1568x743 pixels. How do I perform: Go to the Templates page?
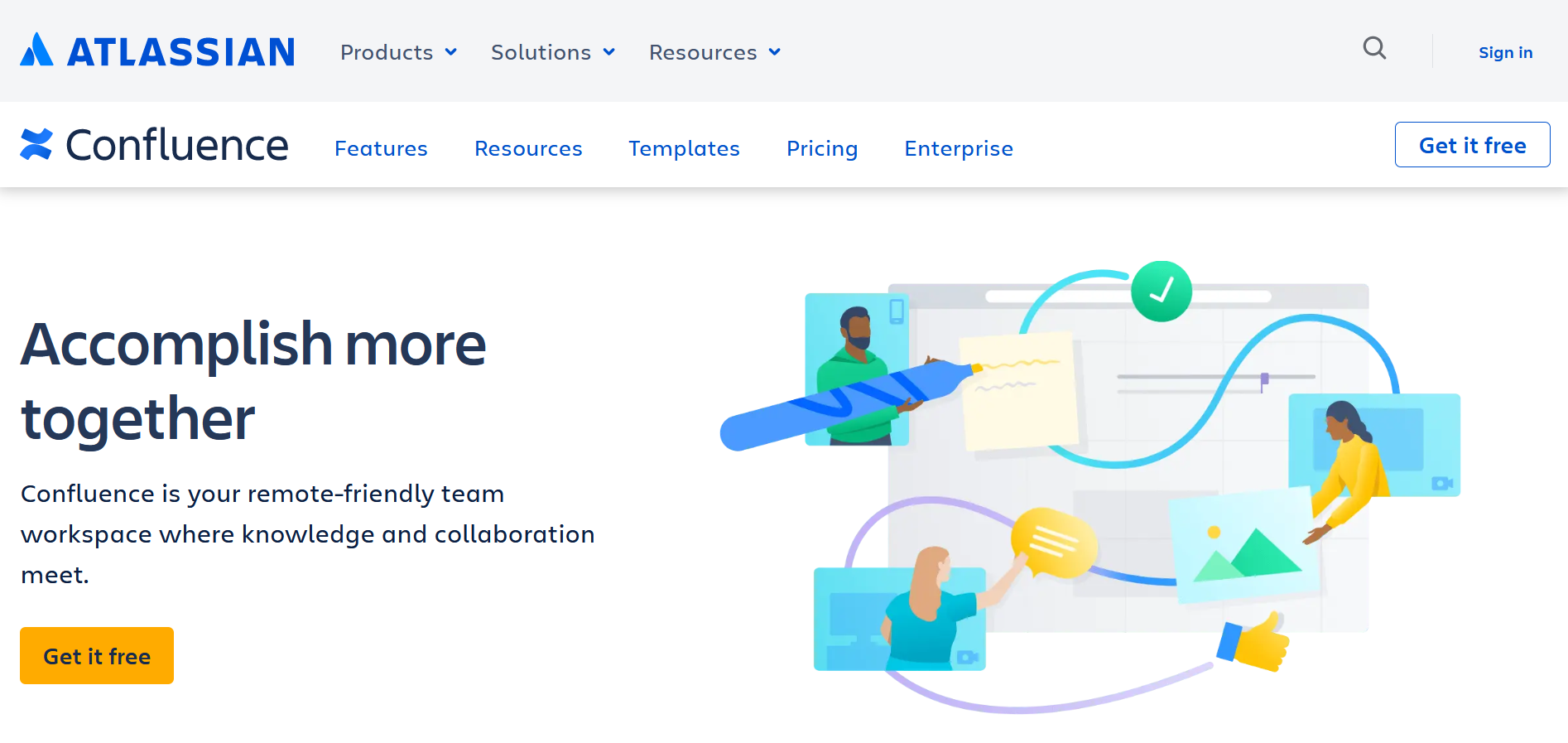tap(684, 148)
